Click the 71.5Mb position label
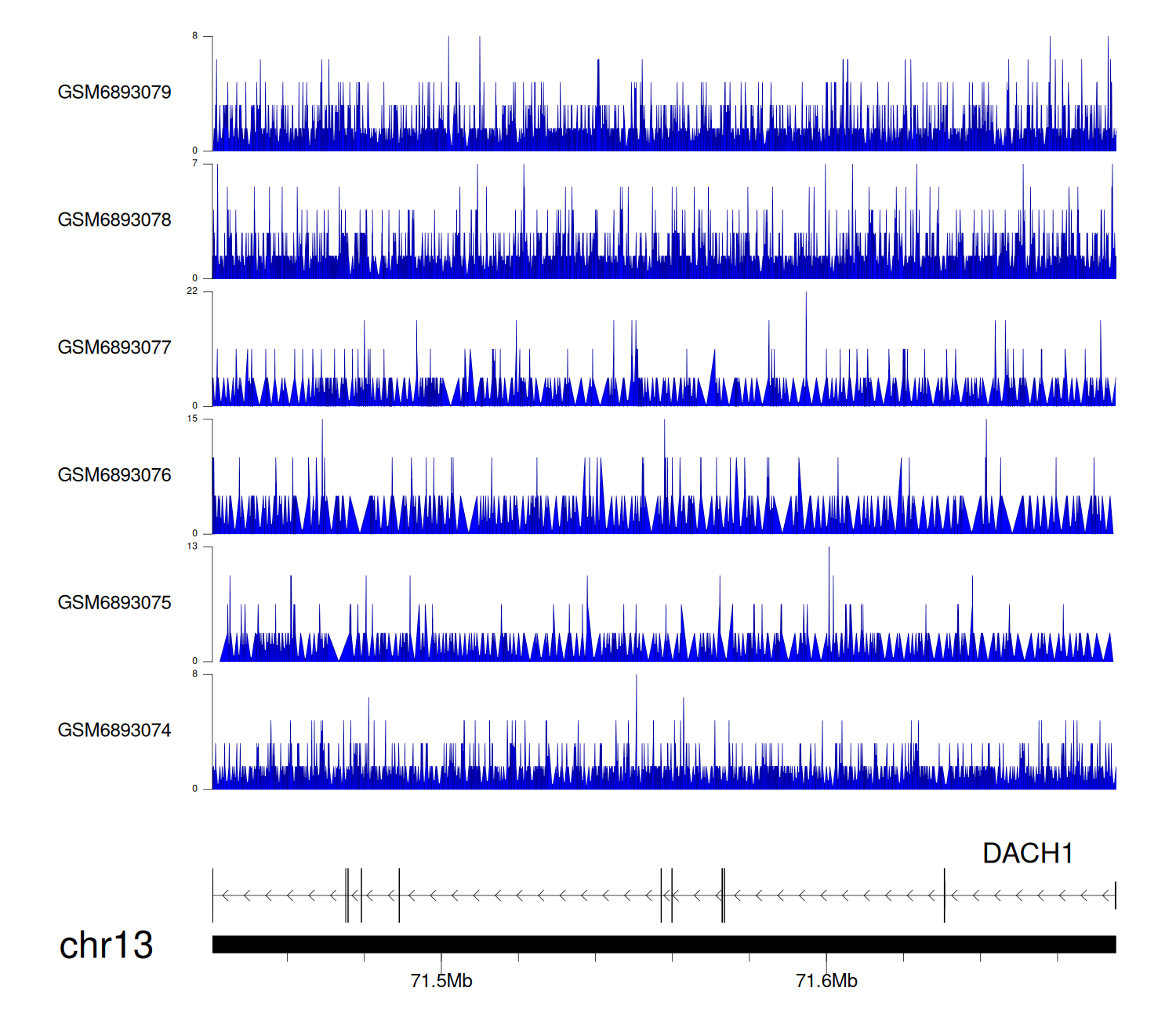The width and height of the screenshot is (1176, 1035). coord(441,981)
